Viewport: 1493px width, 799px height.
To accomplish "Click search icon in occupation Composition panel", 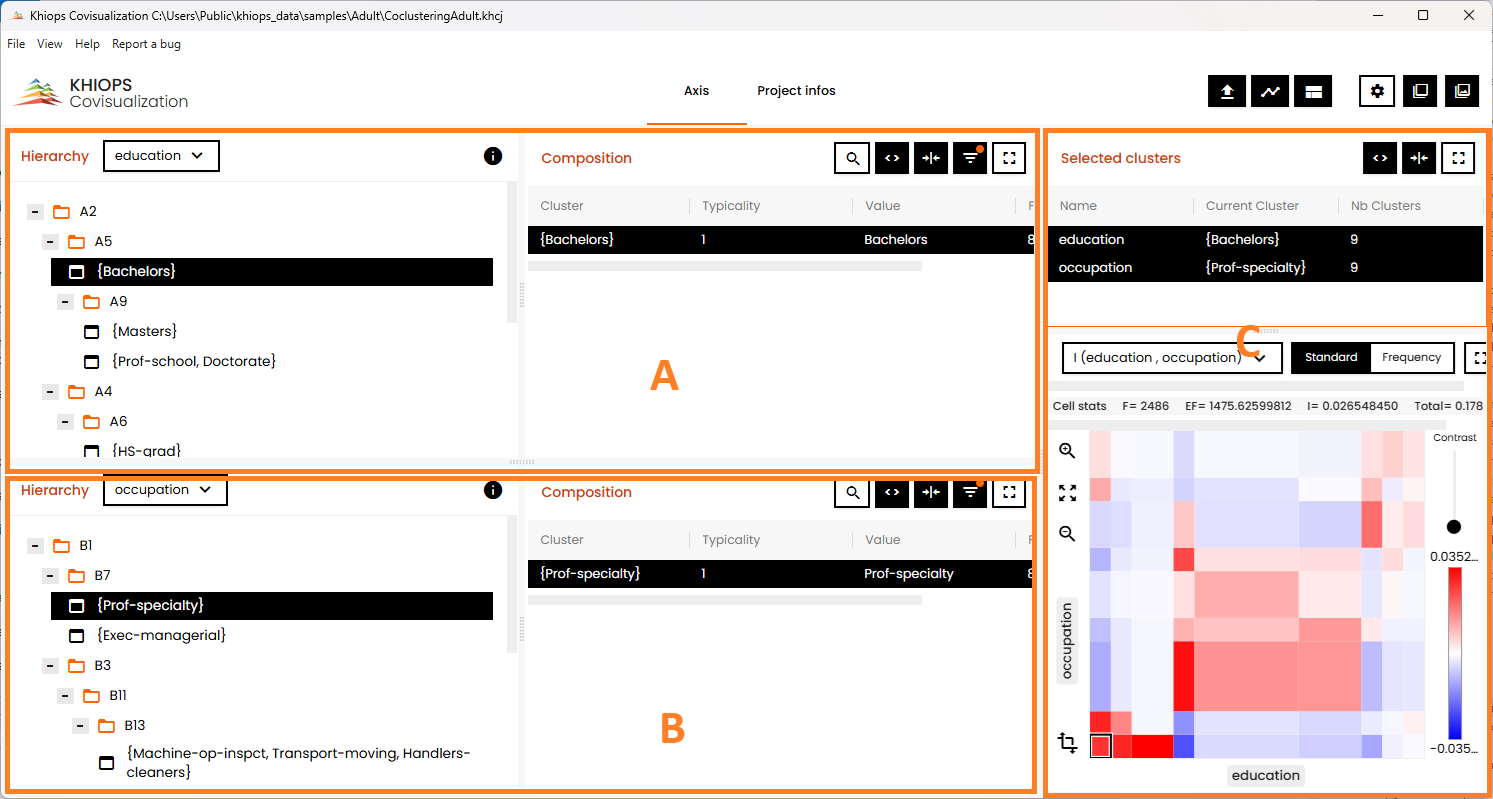I will [x=852, y=492].
